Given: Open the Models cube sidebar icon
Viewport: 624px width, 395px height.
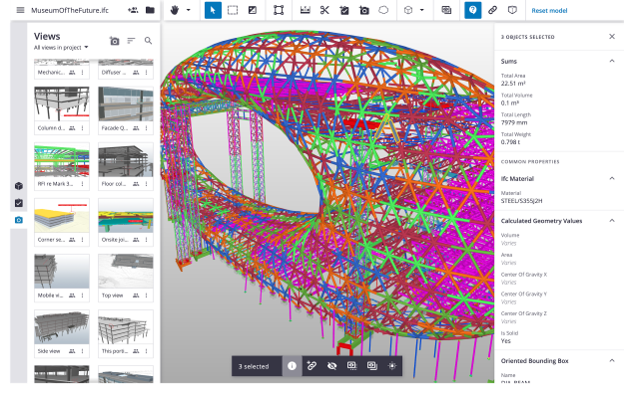Looking at the screenshot, I should click(x=19, y=186).
